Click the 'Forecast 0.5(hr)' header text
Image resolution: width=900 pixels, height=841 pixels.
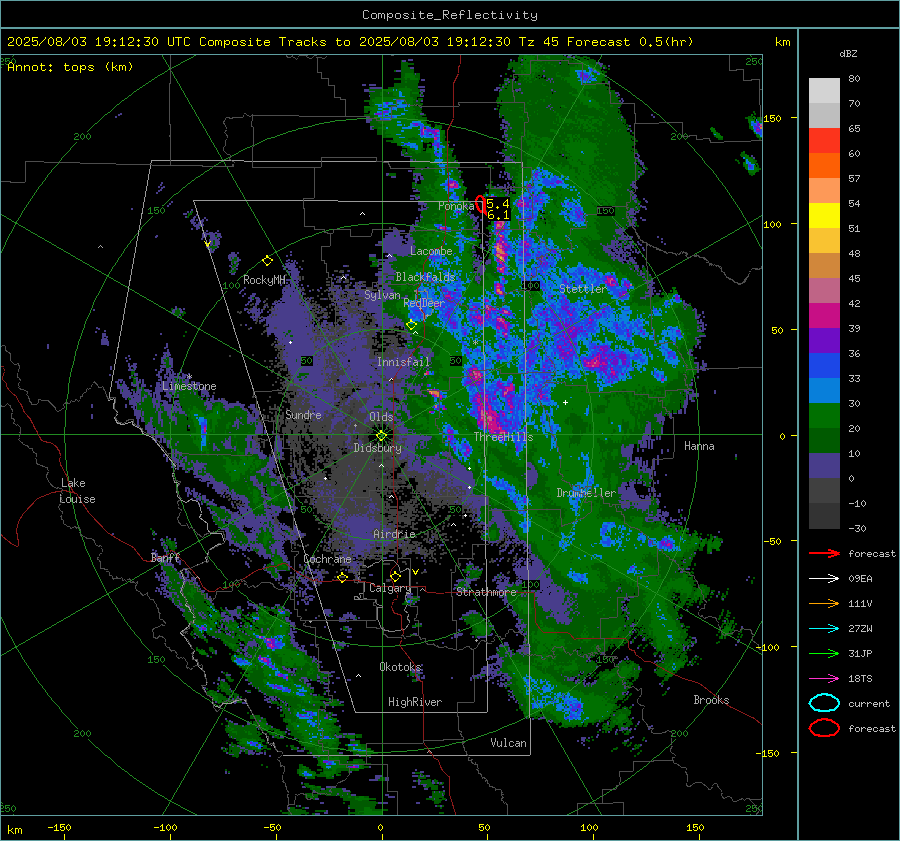tap(630, 42)
